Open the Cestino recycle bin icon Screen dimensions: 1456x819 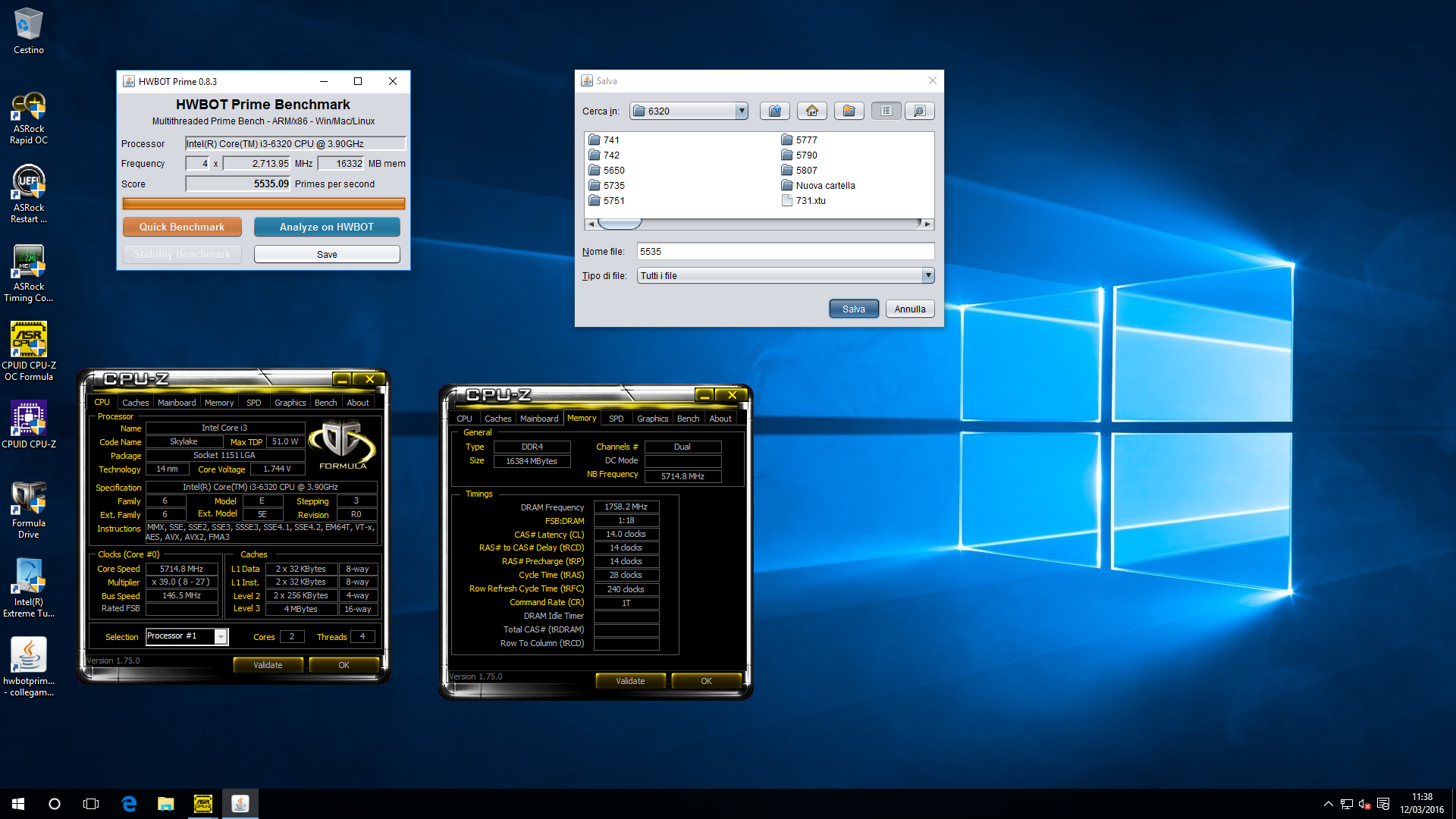point(29,31)
